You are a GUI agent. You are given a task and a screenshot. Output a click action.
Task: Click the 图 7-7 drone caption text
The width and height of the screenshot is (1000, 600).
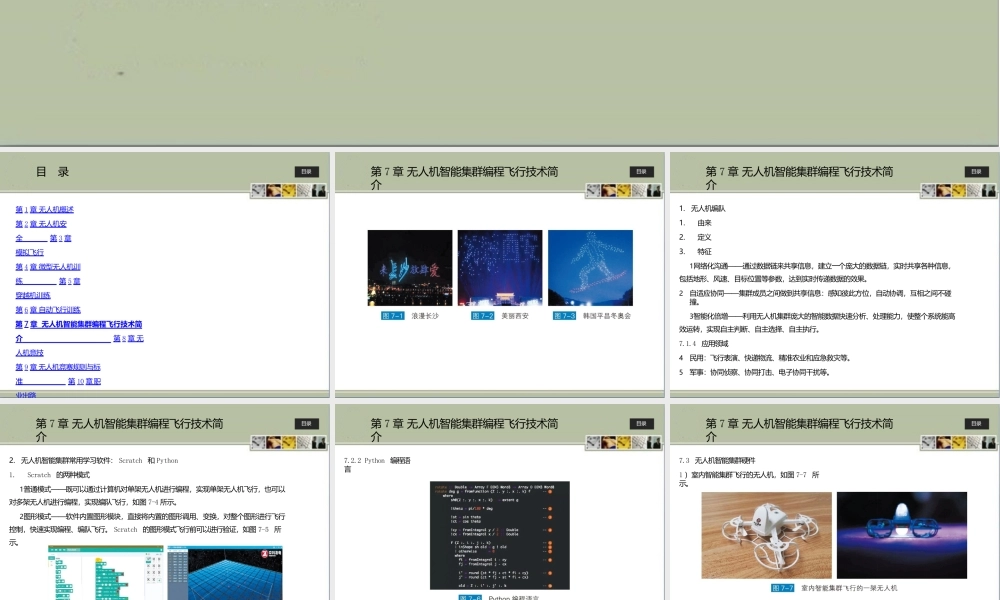point(834,588)
